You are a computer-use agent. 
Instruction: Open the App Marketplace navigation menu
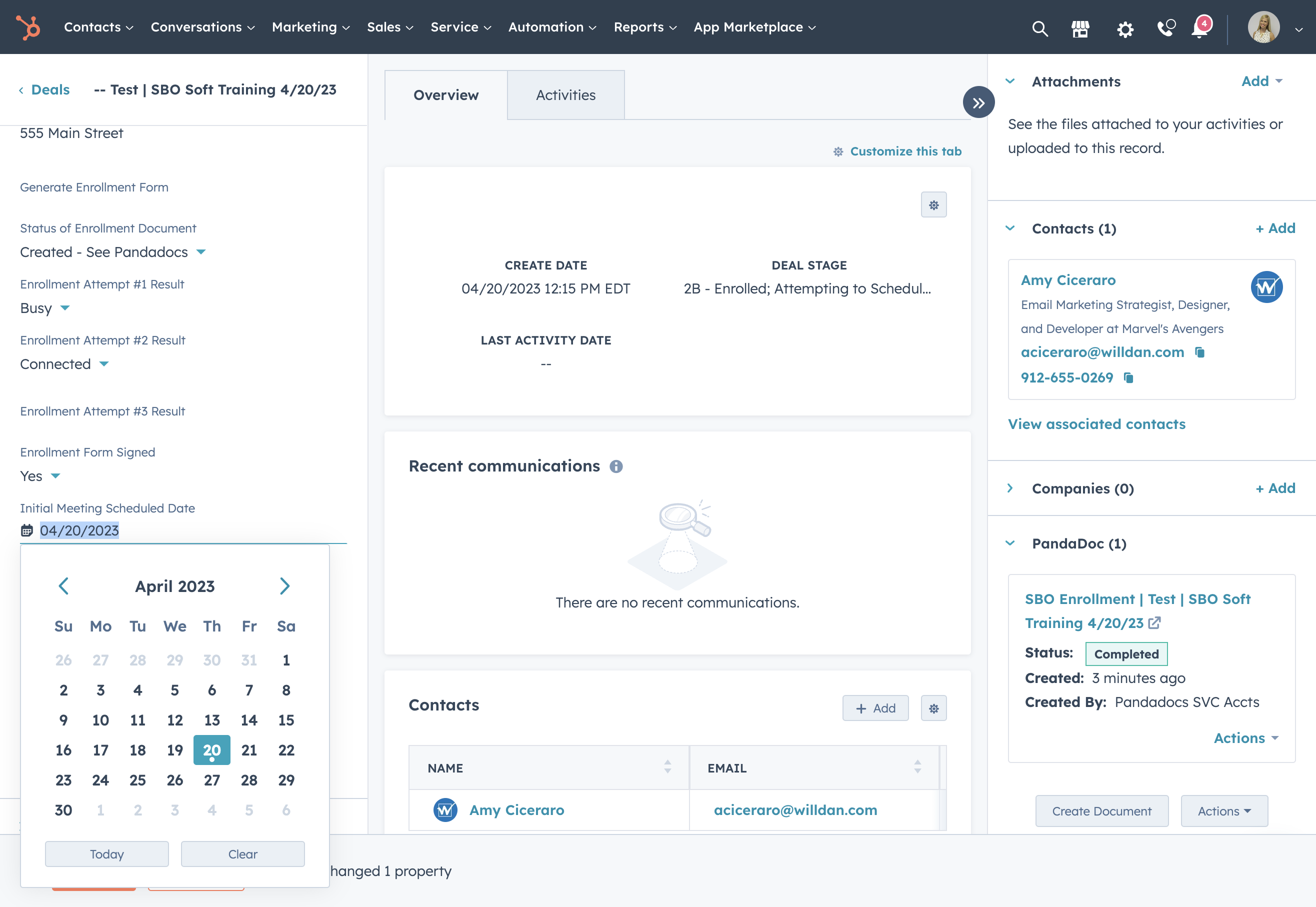[754, 27]
